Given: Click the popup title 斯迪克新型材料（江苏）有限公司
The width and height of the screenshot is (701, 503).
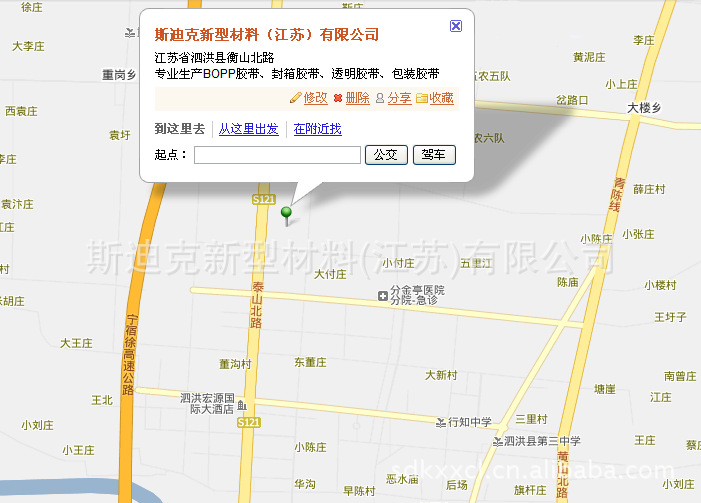Looking at the screenshot, I should 267,34.
